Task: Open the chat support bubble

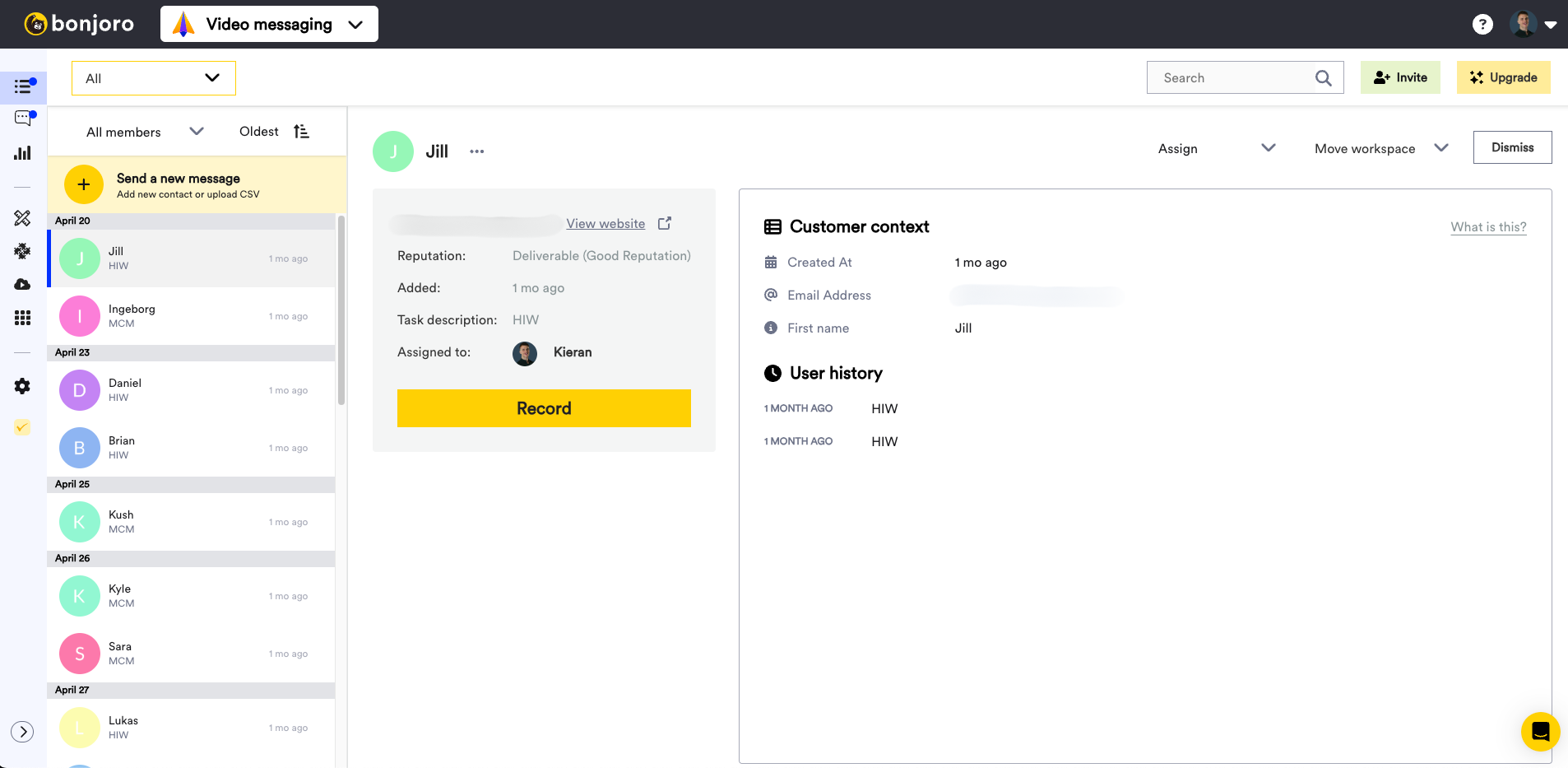Action: coord(1540,731)
